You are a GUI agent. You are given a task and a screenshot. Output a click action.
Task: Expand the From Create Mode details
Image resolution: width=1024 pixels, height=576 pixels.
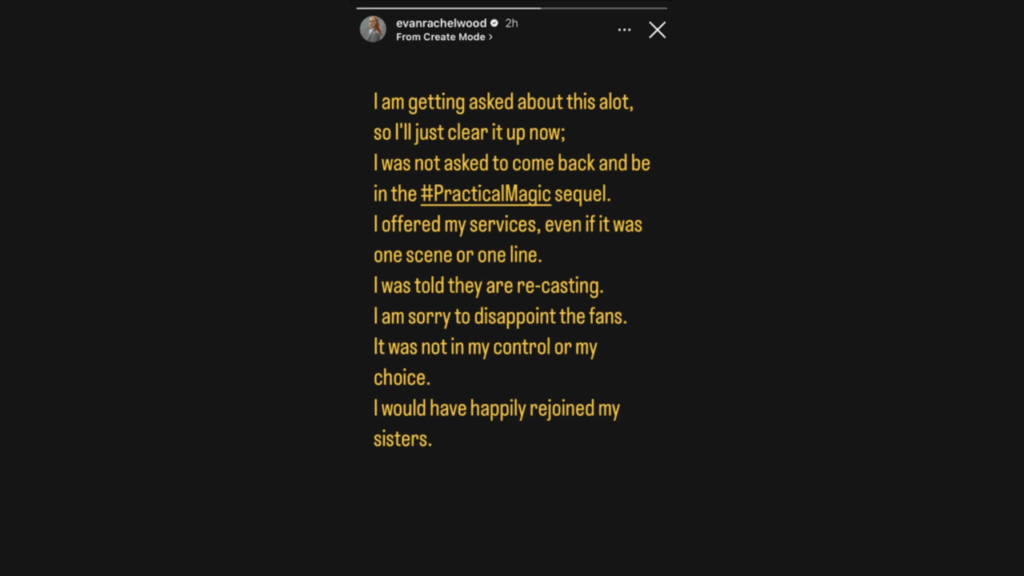pyautogui.click(x=443, y=37)
